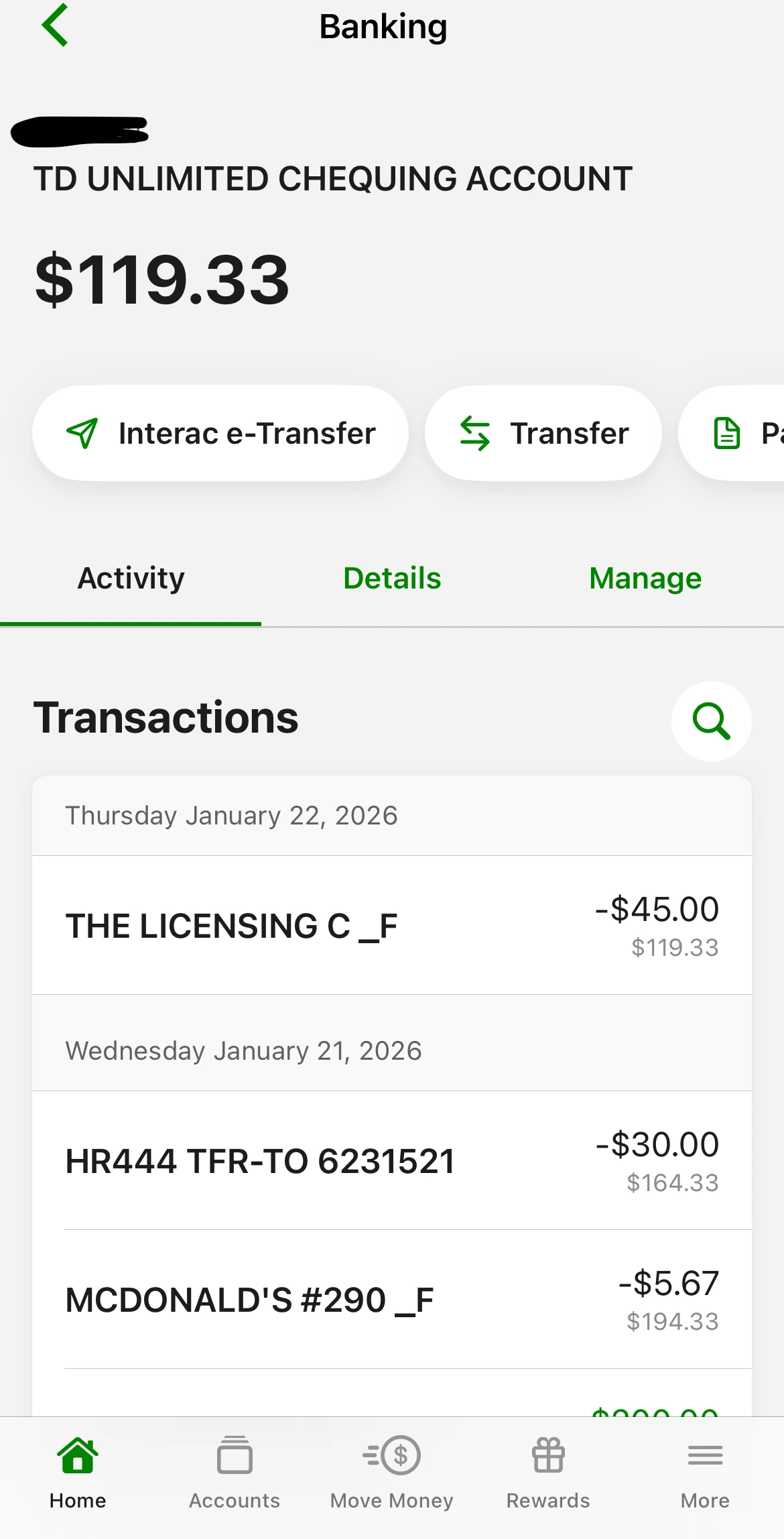Switch to the Details tab
Screen dimensions: 784x1539
point(392,578)
